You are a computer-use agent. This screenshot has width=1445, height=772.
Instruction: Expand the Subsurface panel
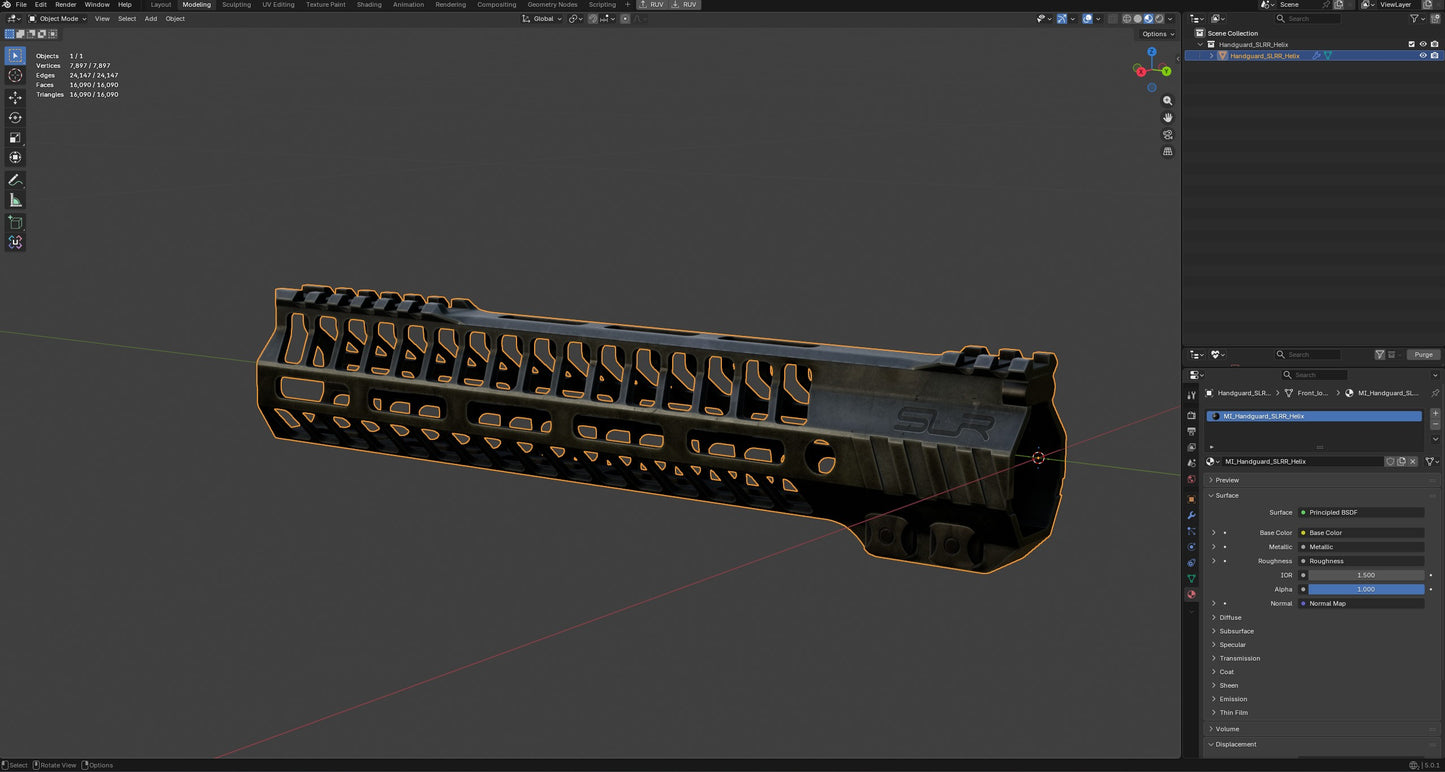1236,631
